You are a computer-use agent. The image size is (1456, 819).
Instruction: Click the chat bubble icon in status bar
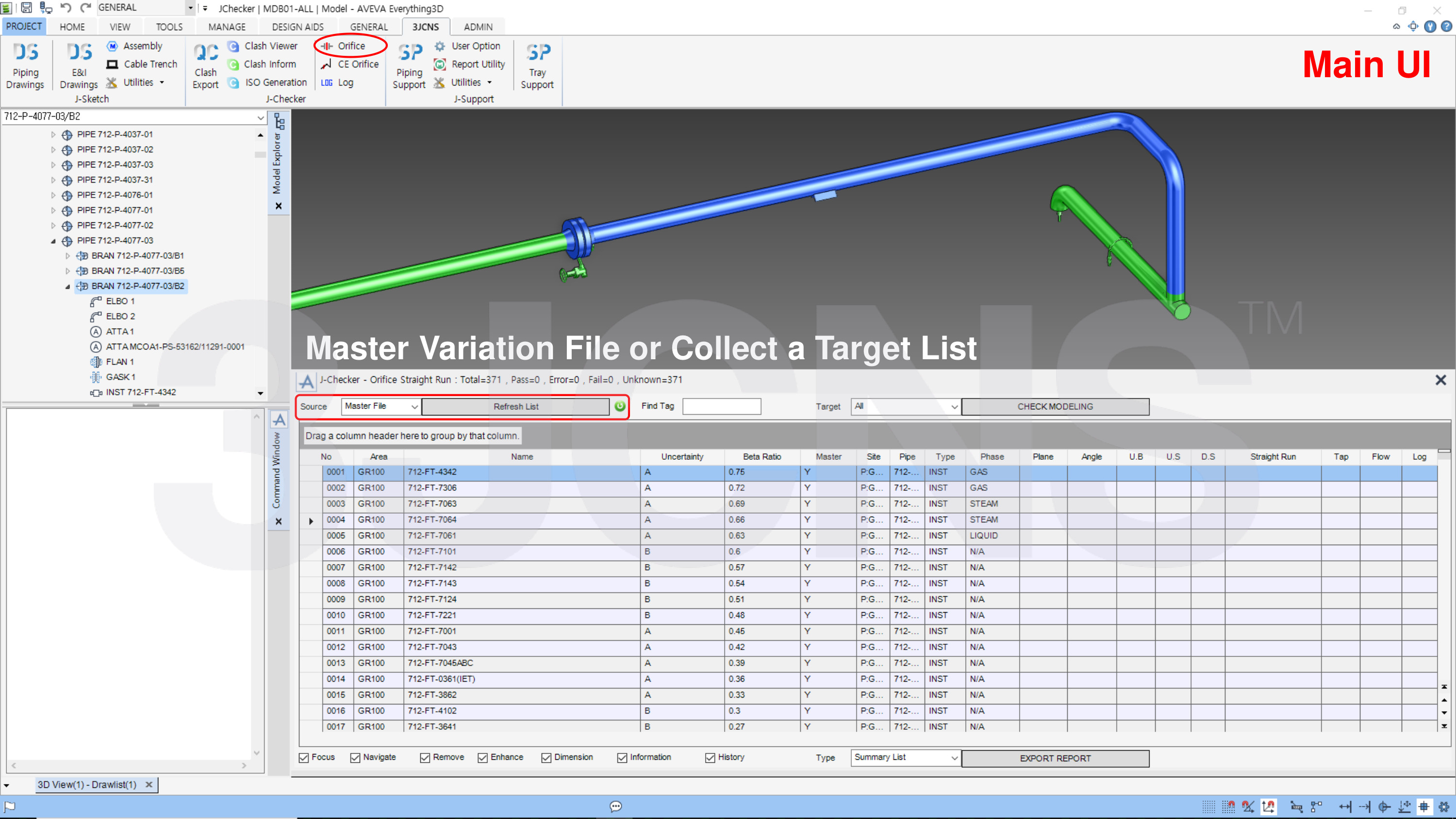tap(615, 806)
